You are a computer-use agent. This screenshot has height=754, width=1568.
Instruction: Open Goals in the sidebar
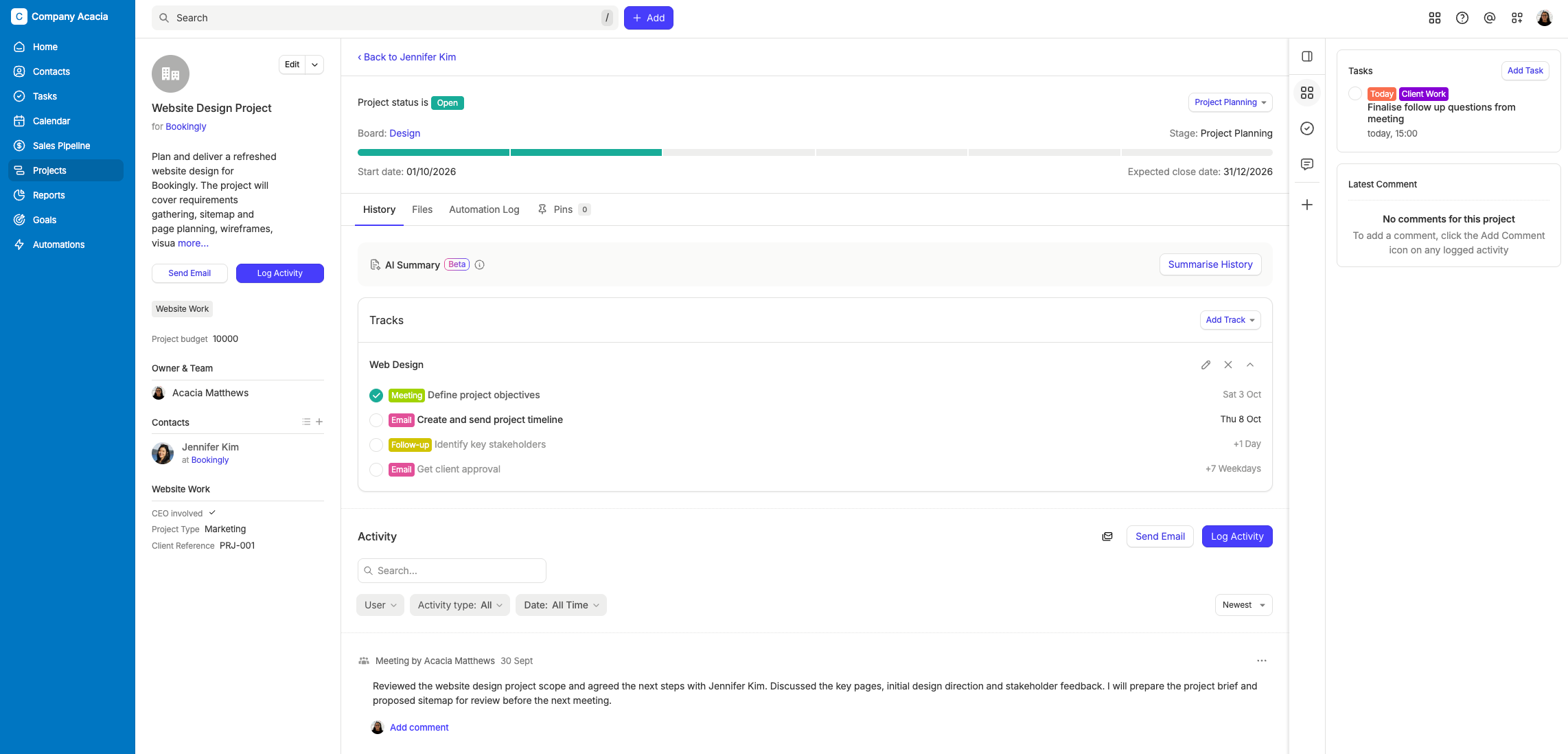[66, 220]
